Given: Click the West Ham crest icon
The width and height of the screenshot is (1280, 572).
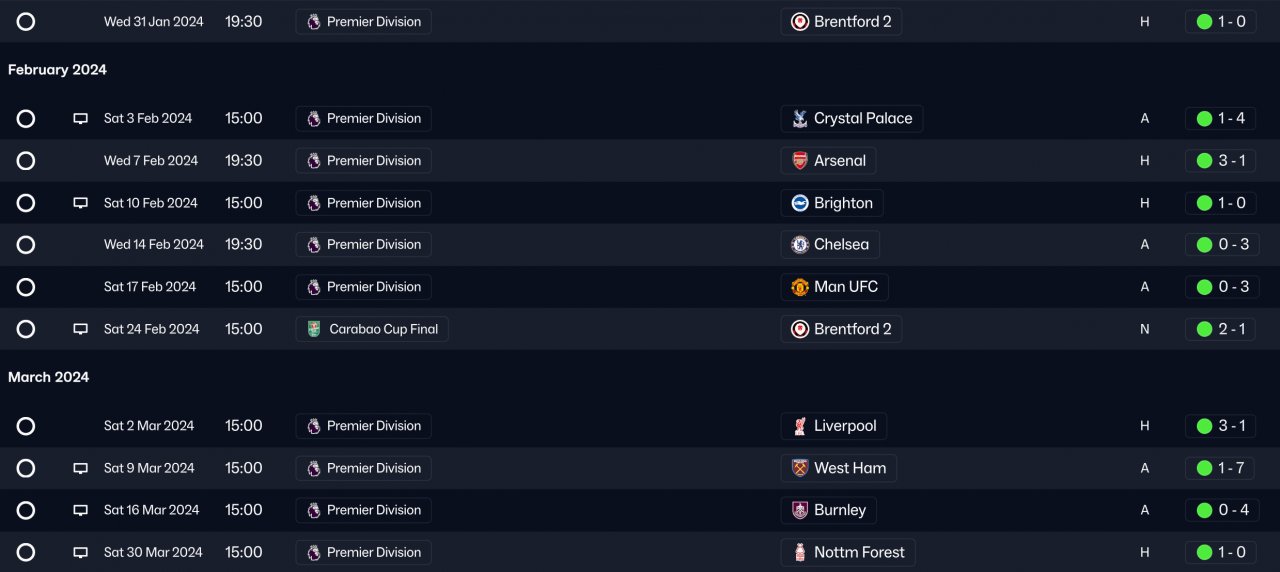Looking at the screenshot, I should [800, 468].
